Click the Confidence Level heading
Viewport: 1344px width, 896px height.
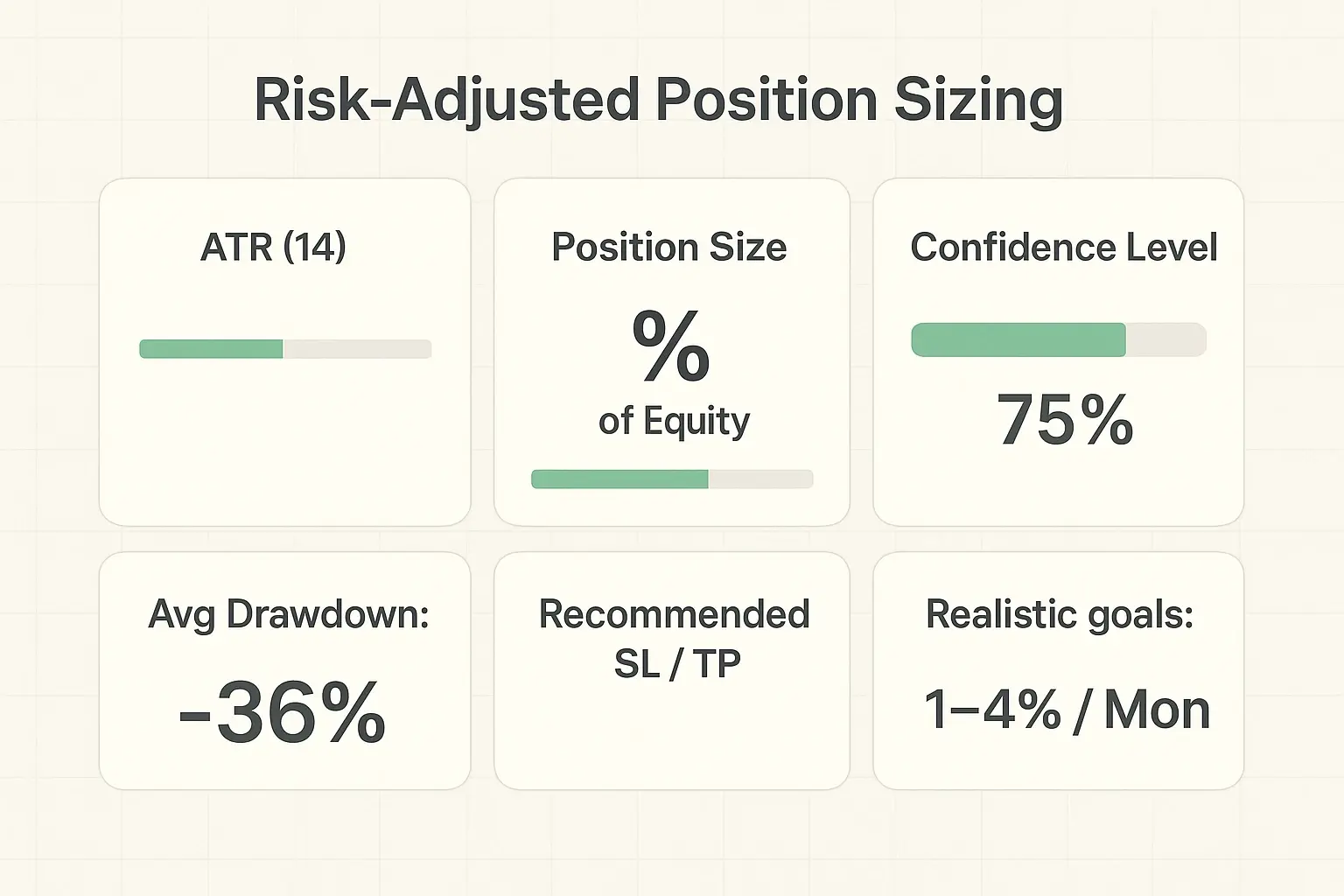1064,248
